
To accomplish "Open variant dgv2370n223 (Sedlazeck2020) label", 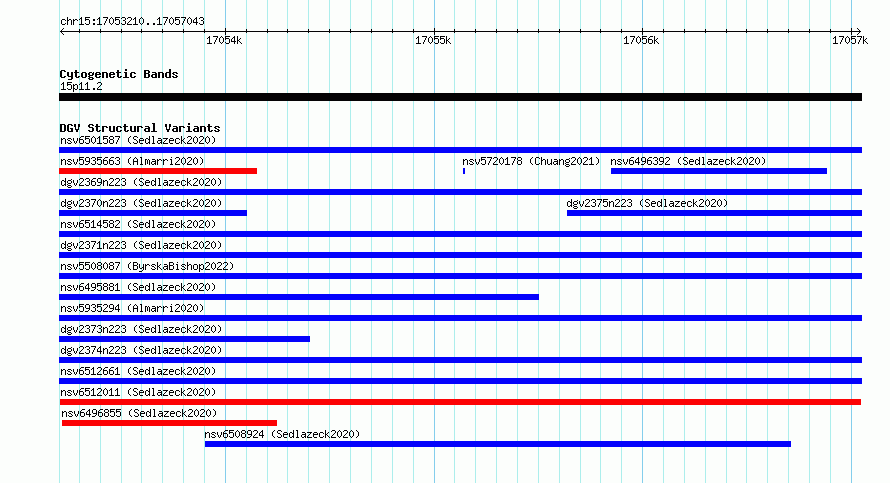I will click(141, 203).
